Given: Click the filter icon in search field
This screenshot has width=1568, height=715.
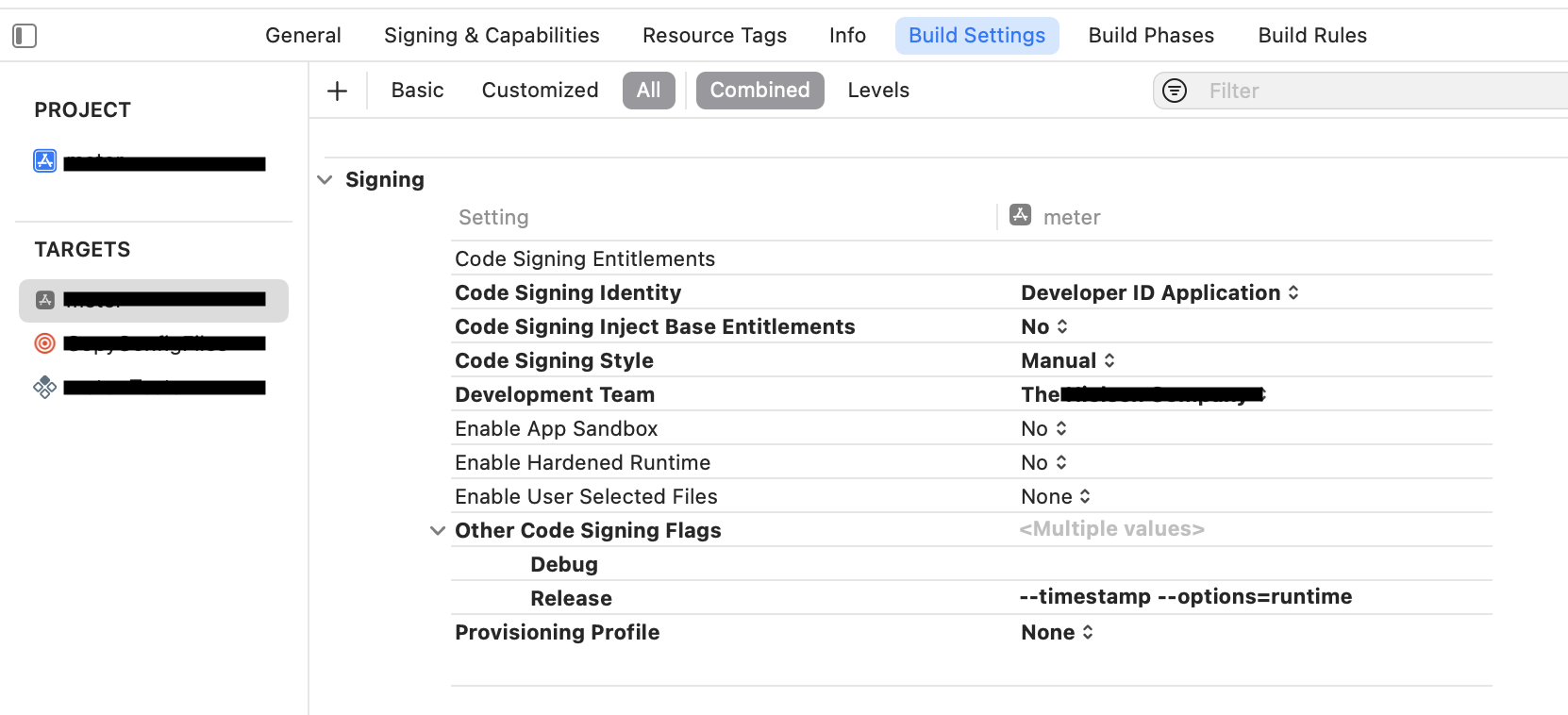Looking at the screenshot, I should pos(1175,91).
